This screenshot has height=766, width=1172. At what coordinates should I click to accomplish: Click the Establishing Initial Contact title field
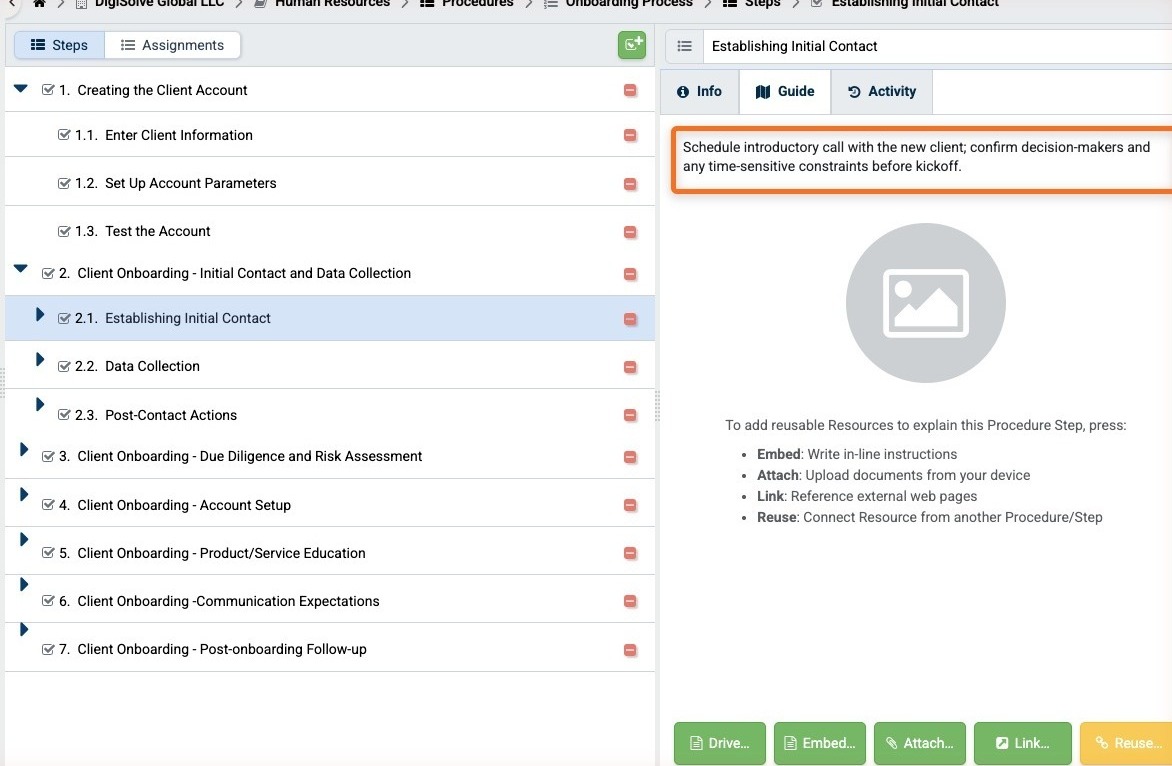[x=937, y=46]
